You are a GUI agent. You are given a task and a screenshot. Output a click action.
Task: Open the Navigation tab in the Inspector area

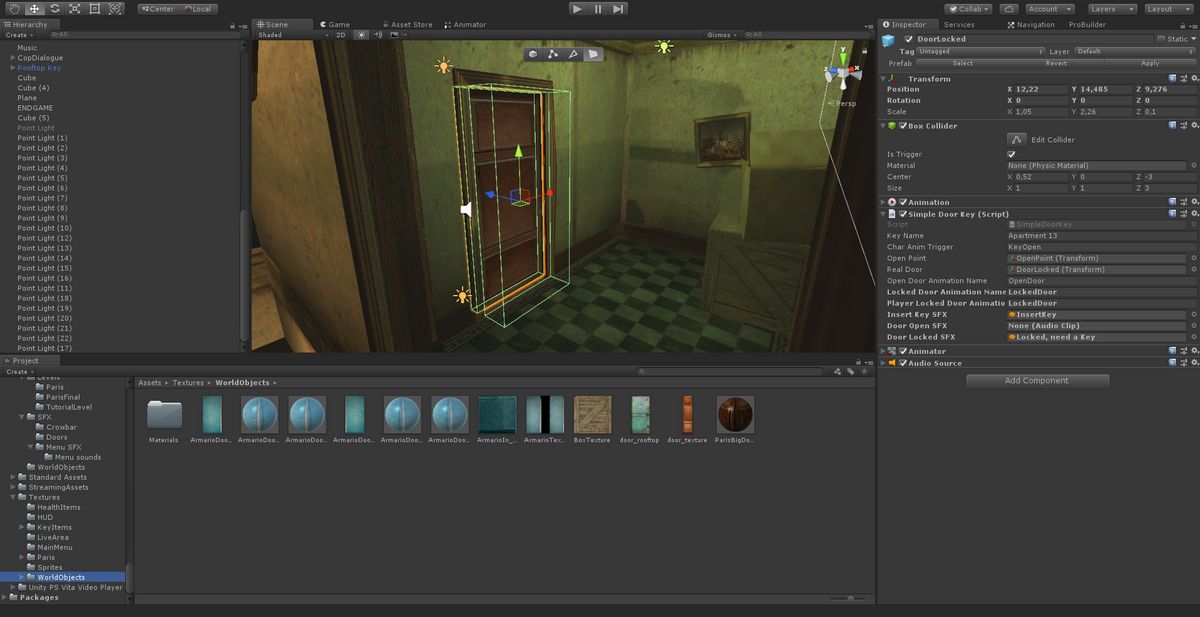tap(1035, 24)
